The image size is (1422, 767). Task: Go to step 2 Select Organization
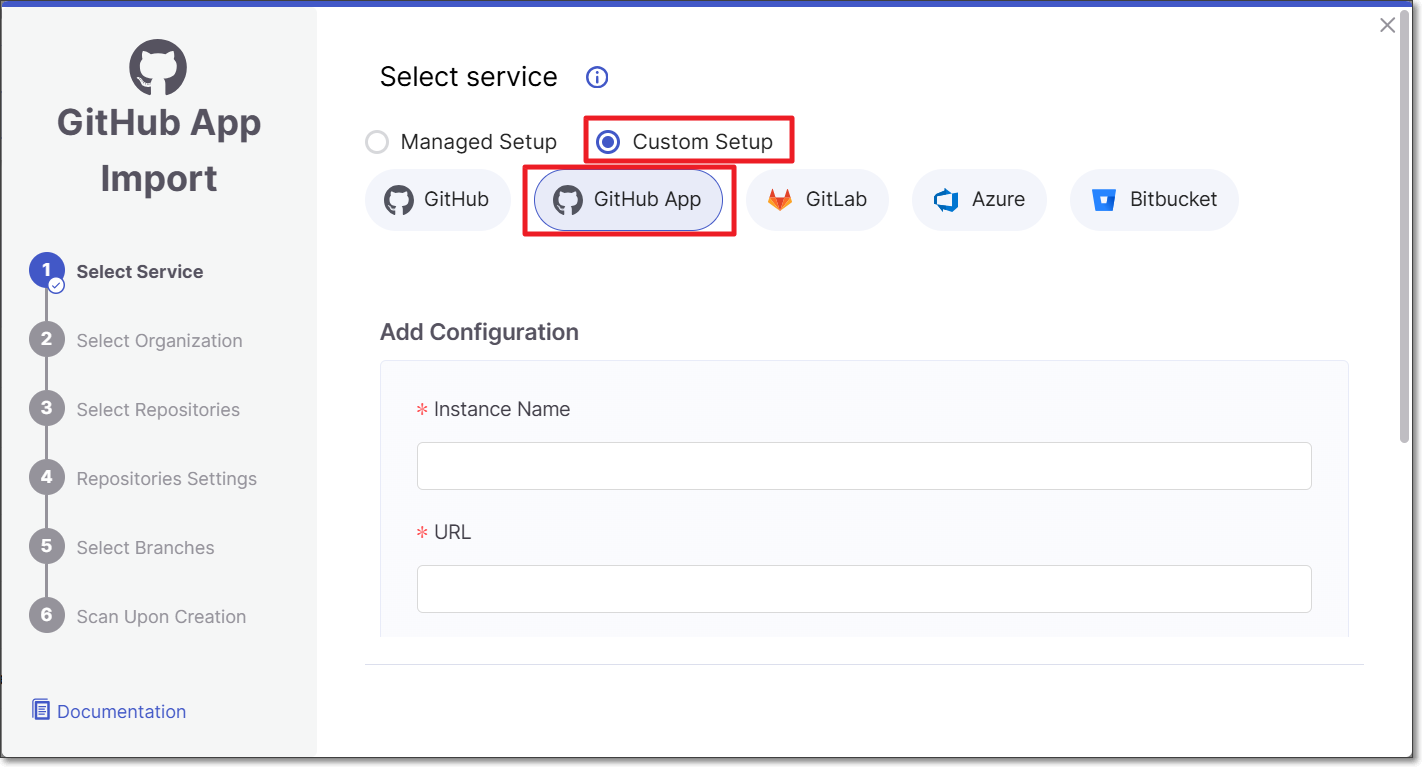tap(136, 341)
